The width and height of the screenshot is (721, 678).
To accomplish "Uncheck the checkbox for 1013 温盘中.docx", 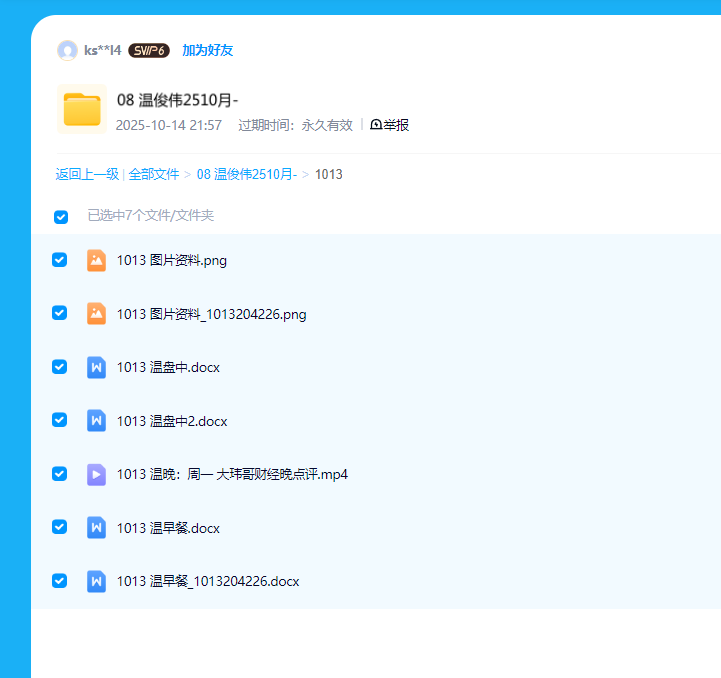I will [x=59, y=367].
